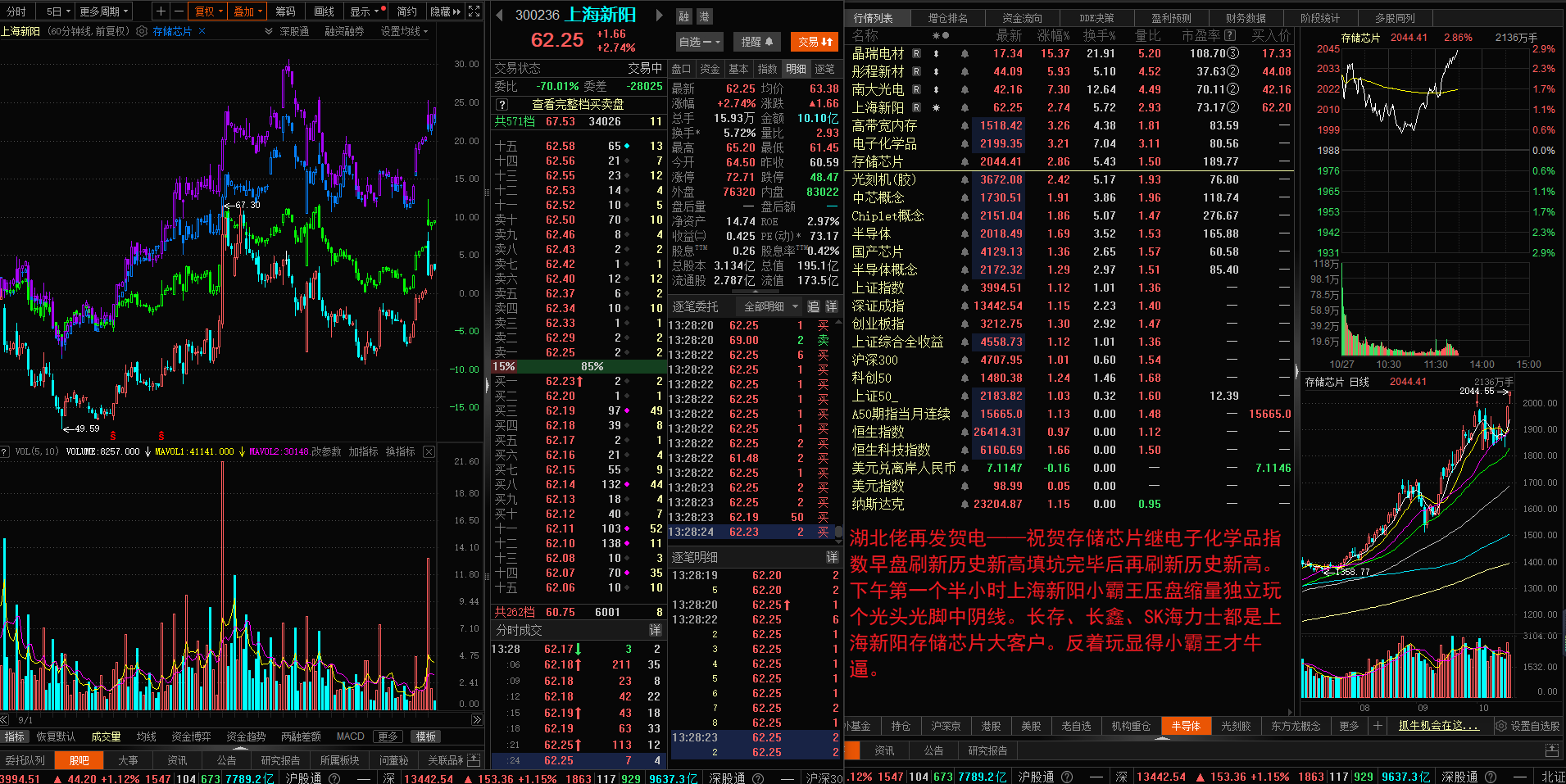Open 财务数据 tab
1566x784 pixels.
(x=1246, y=18)
